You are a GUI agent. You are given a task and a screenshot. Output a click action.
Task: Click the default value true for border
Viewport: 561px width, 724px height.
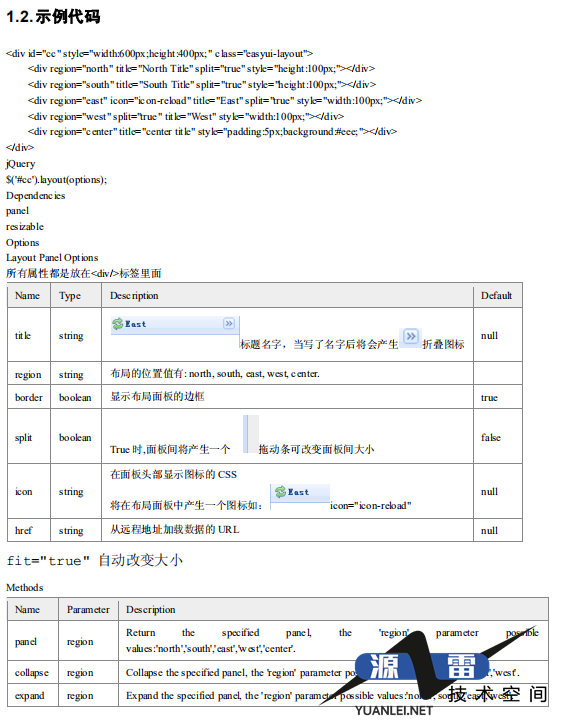tap(489, 398)
